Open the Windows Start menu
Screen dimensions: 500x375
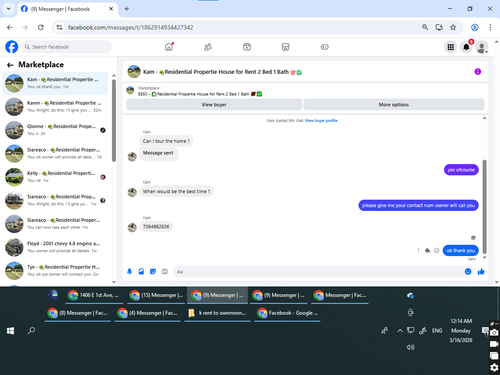11,331
